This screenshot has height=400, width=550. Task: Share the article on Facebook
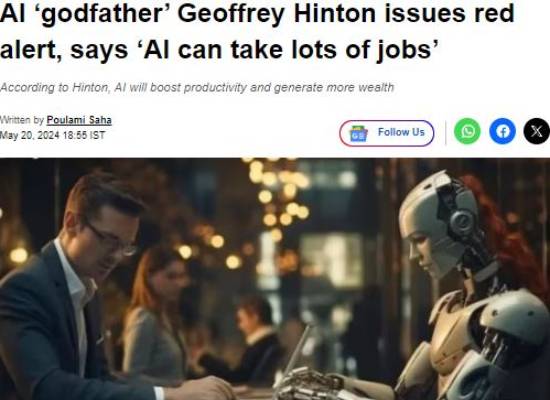pos(502,131)
